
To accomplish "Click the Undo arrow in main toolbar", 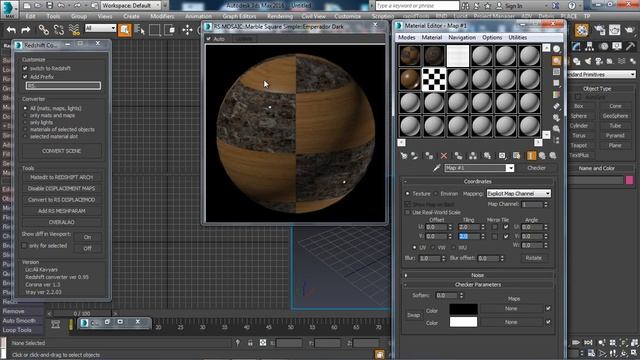I will [x=11, y=30].
